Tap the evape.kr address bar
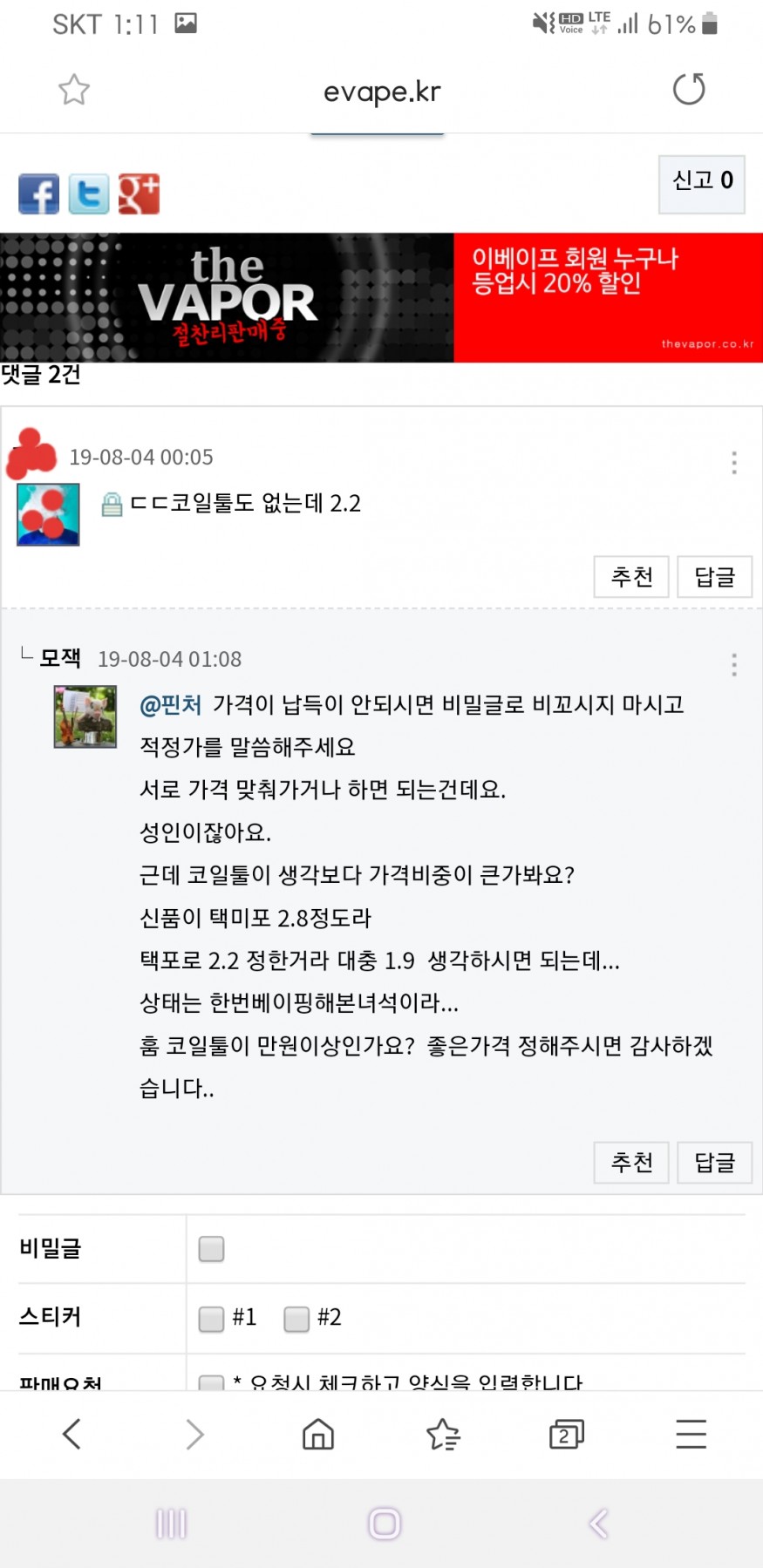763x1568 pixels. [382, 92]
